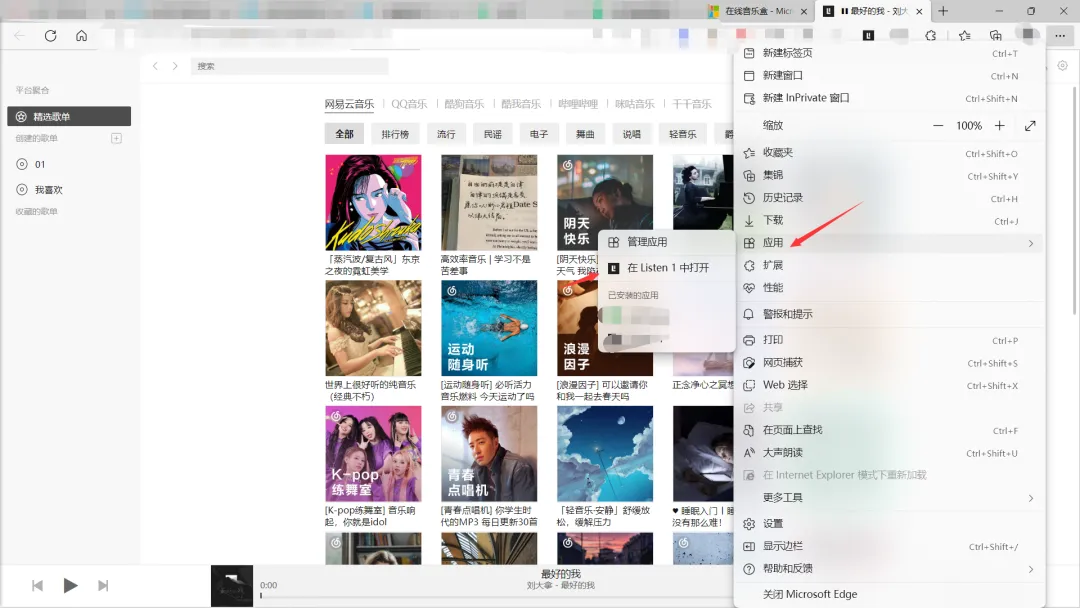Open the 运动随身听 playlist cover
Viewport: 1080px width, 608px height.
point(489,328)
